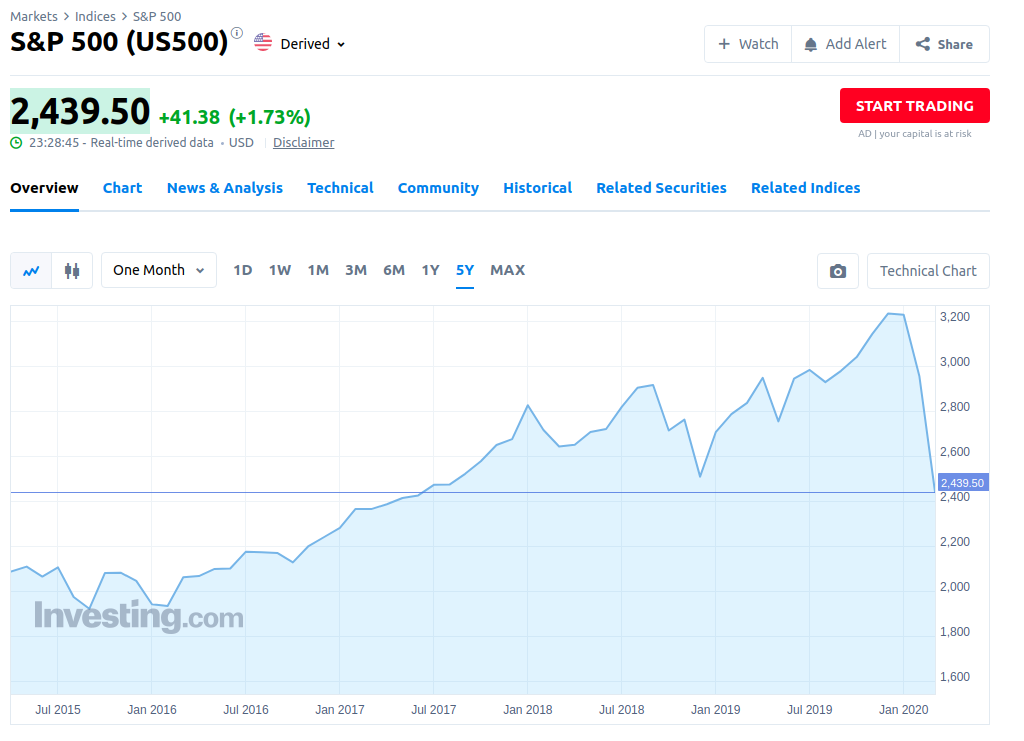Show the Related Securities tab
1024x741 pixels.
[x=661, y=188]
